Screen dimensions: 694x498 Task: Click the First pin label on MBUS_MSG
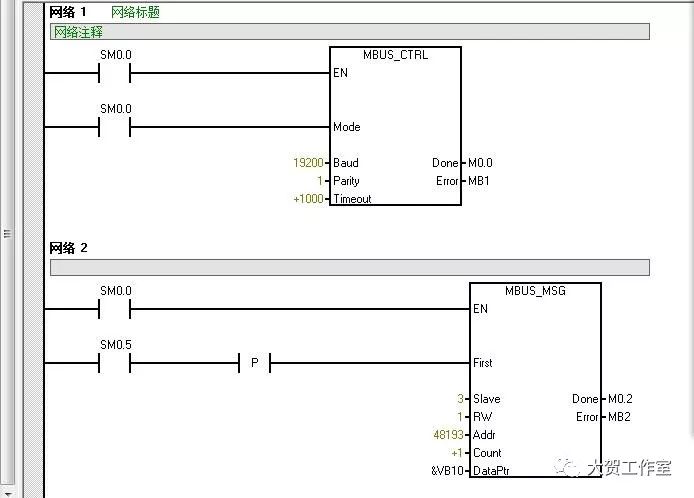[x=482, y=363]
